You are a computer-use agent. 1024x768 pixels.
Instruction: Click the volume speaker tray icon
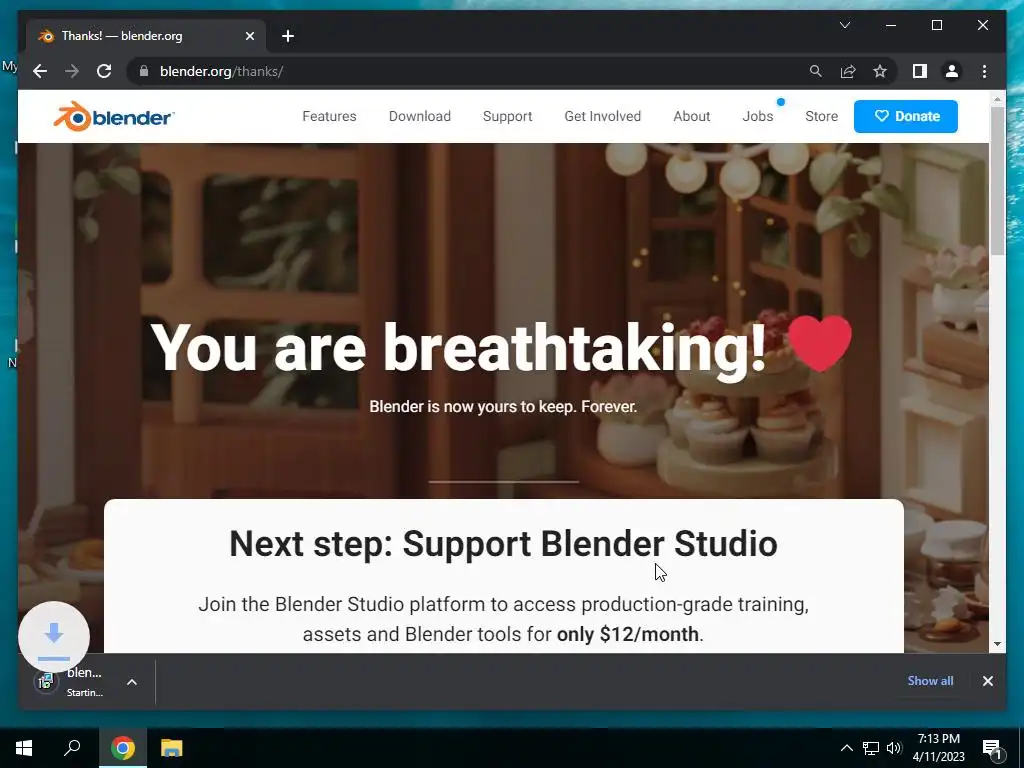894,748
